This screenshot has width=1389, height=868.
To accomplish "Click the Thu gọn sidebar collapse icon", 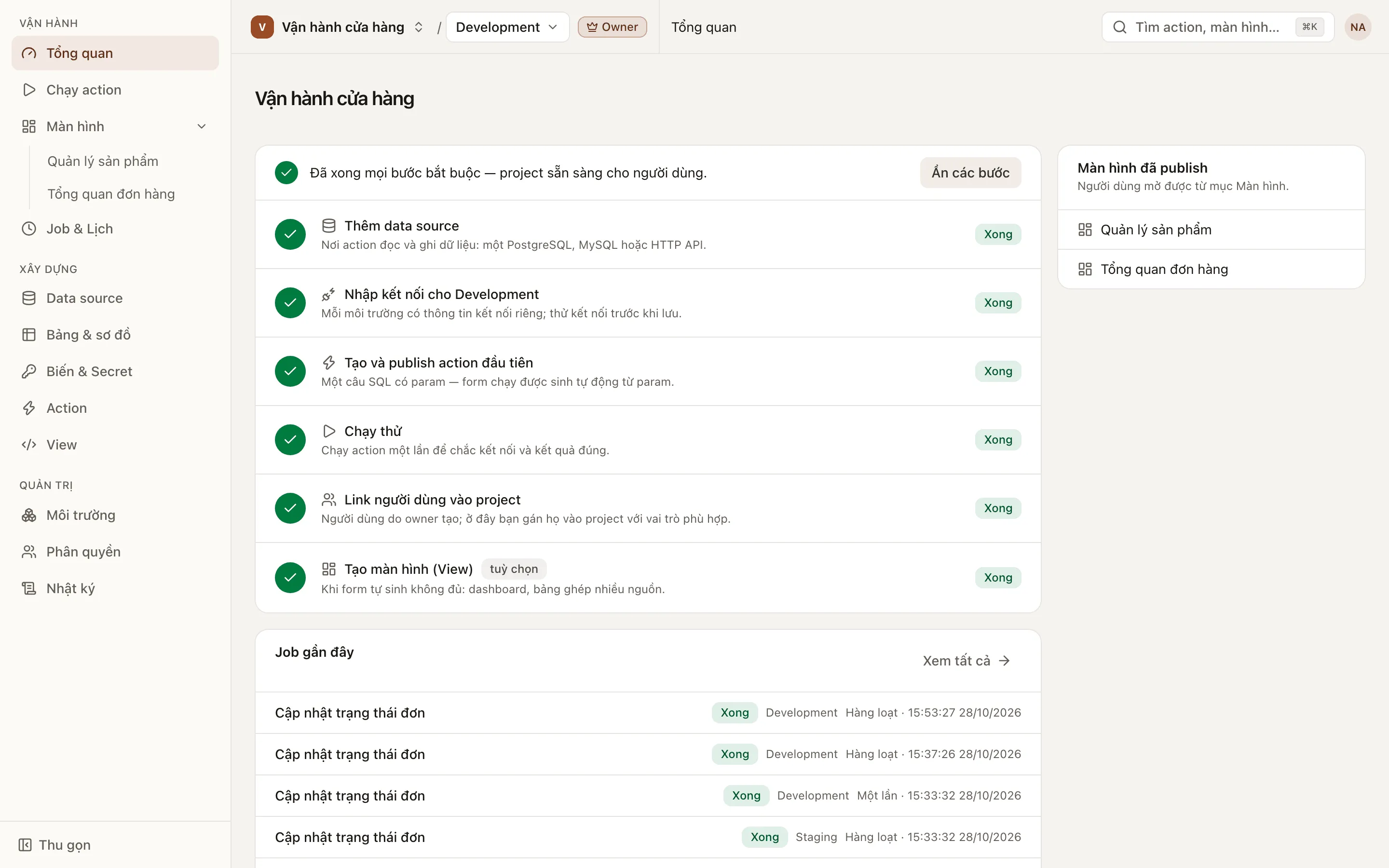I will coord(25,844).
